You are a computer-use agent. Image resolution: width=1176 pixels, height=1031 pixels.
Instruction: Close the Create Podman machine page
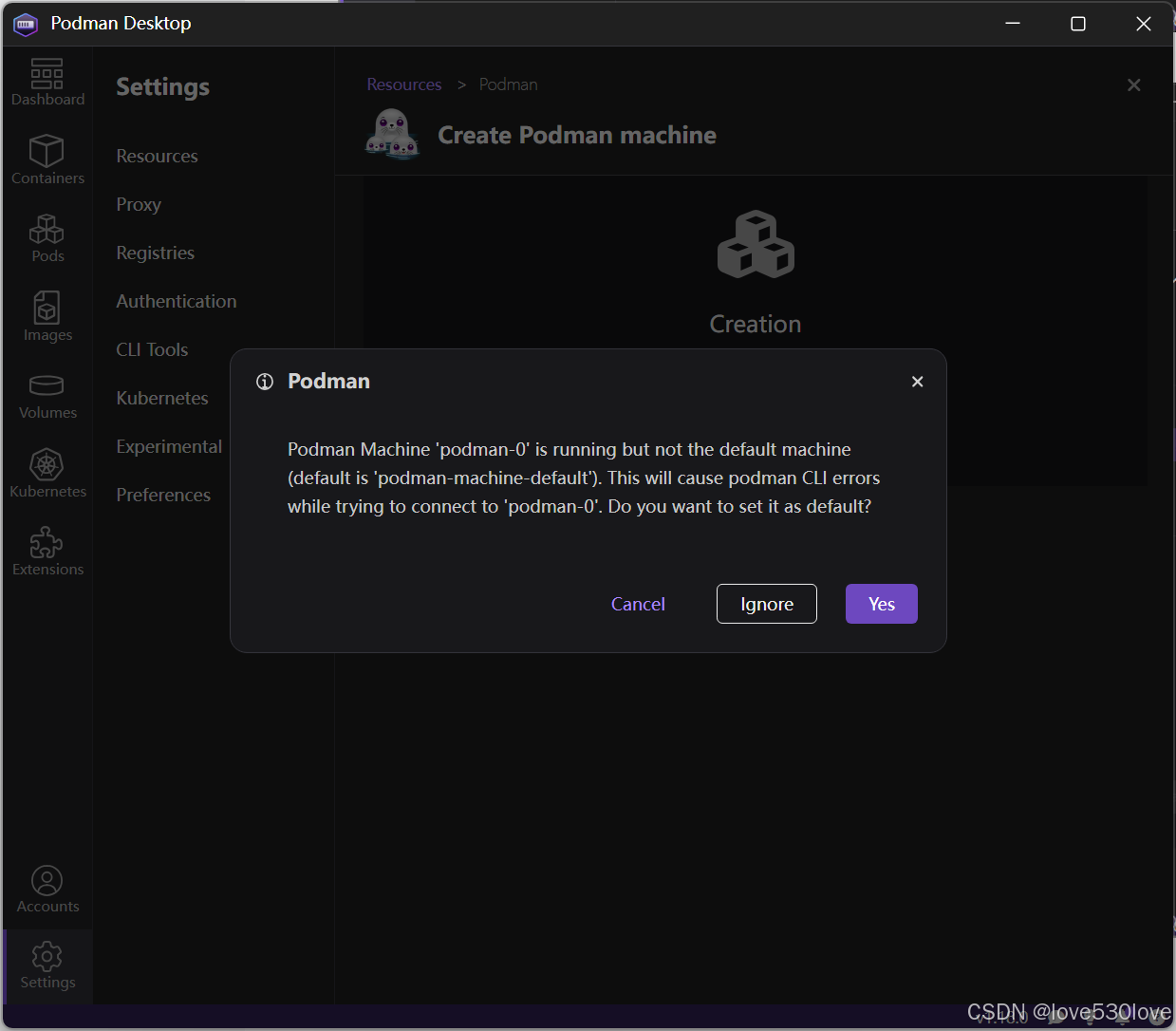coord(1133,85)
